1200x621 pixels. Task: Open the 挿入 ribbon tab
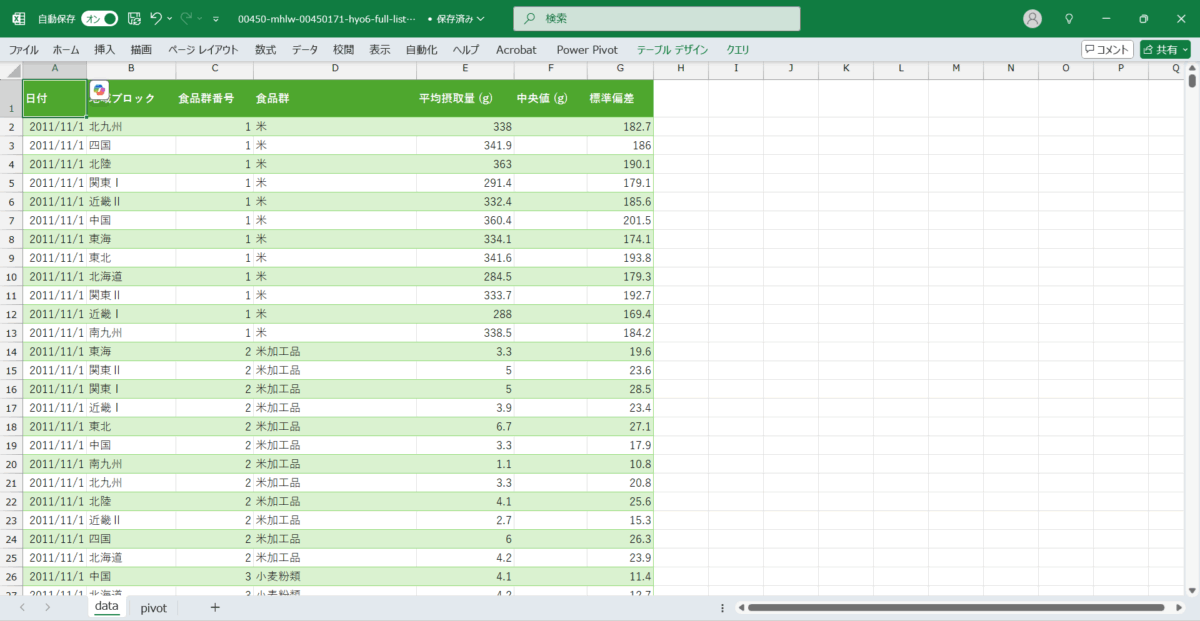pos(105,49)
